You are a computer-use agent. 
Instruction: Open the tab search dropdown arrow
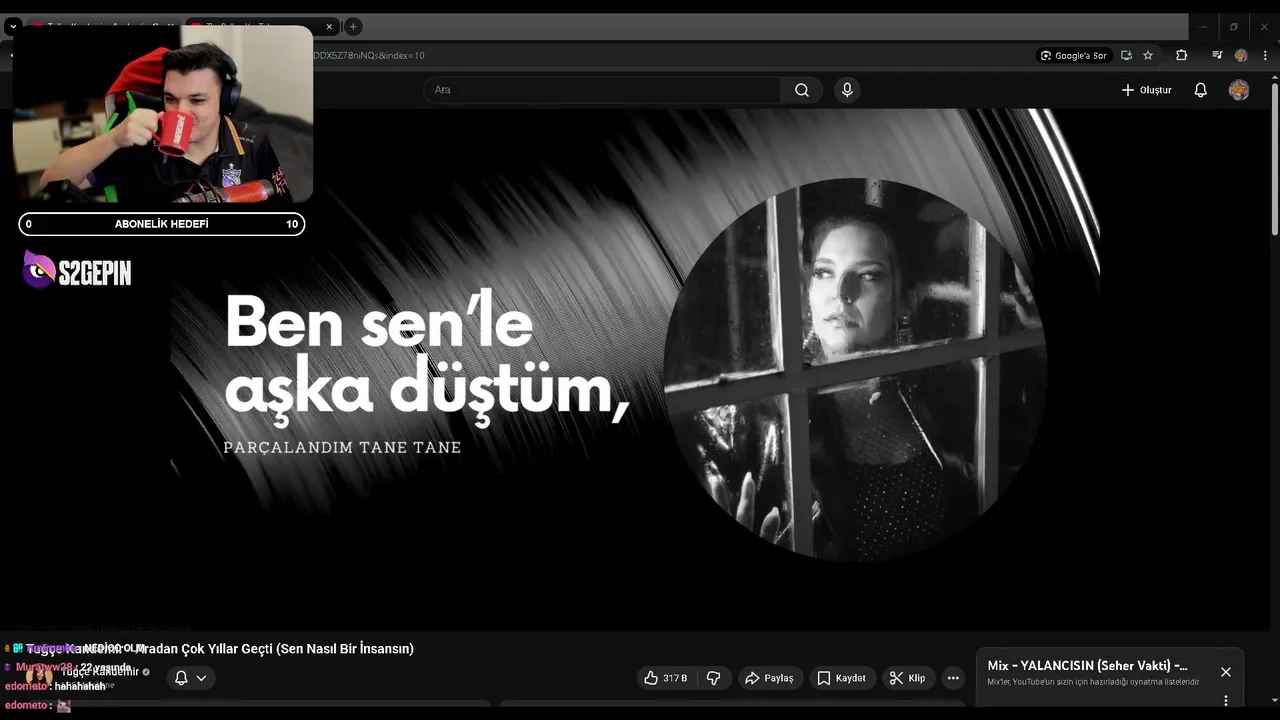pos(13,27)
